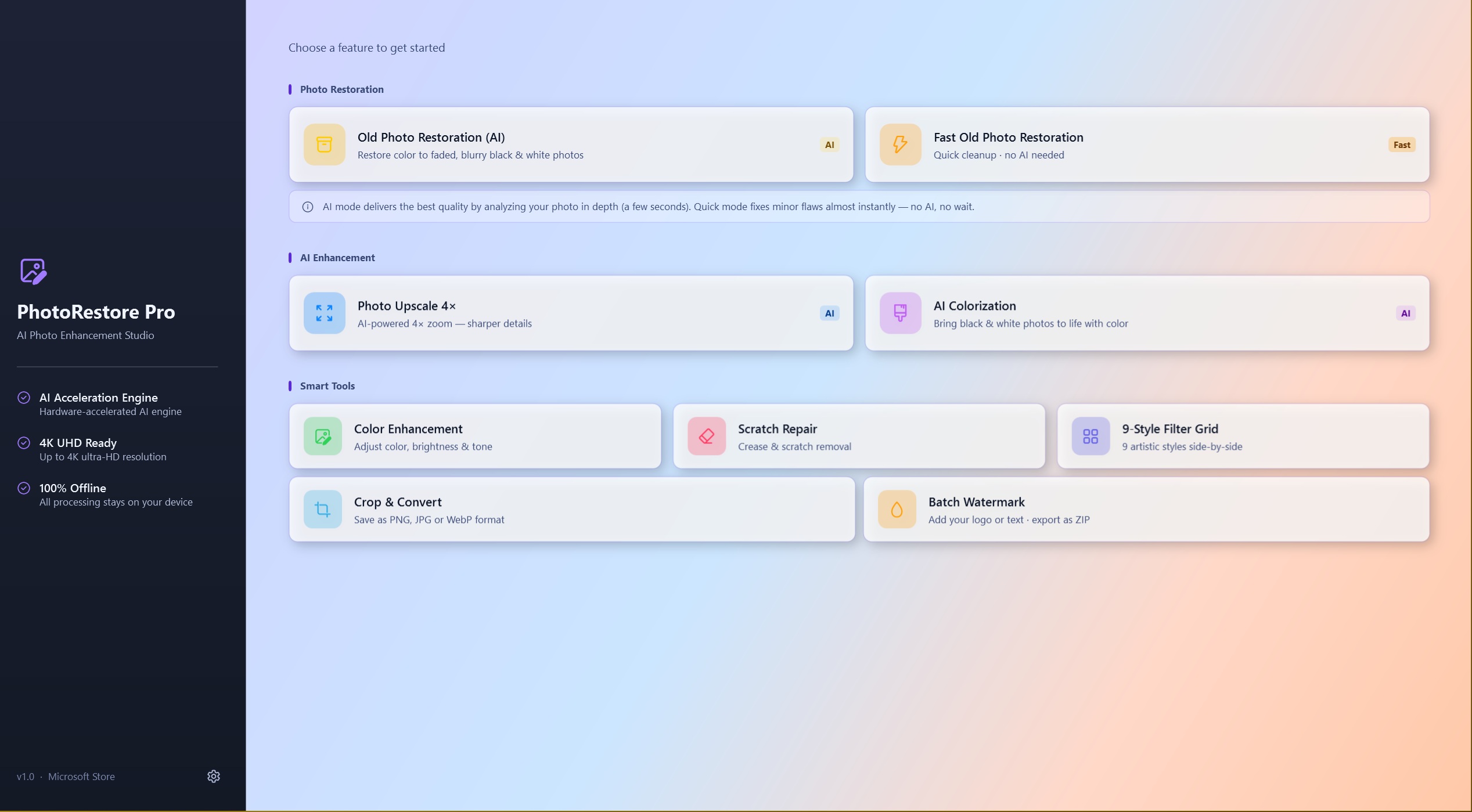Click the AI badge on Old Photo Restoration

click(830, 145)
